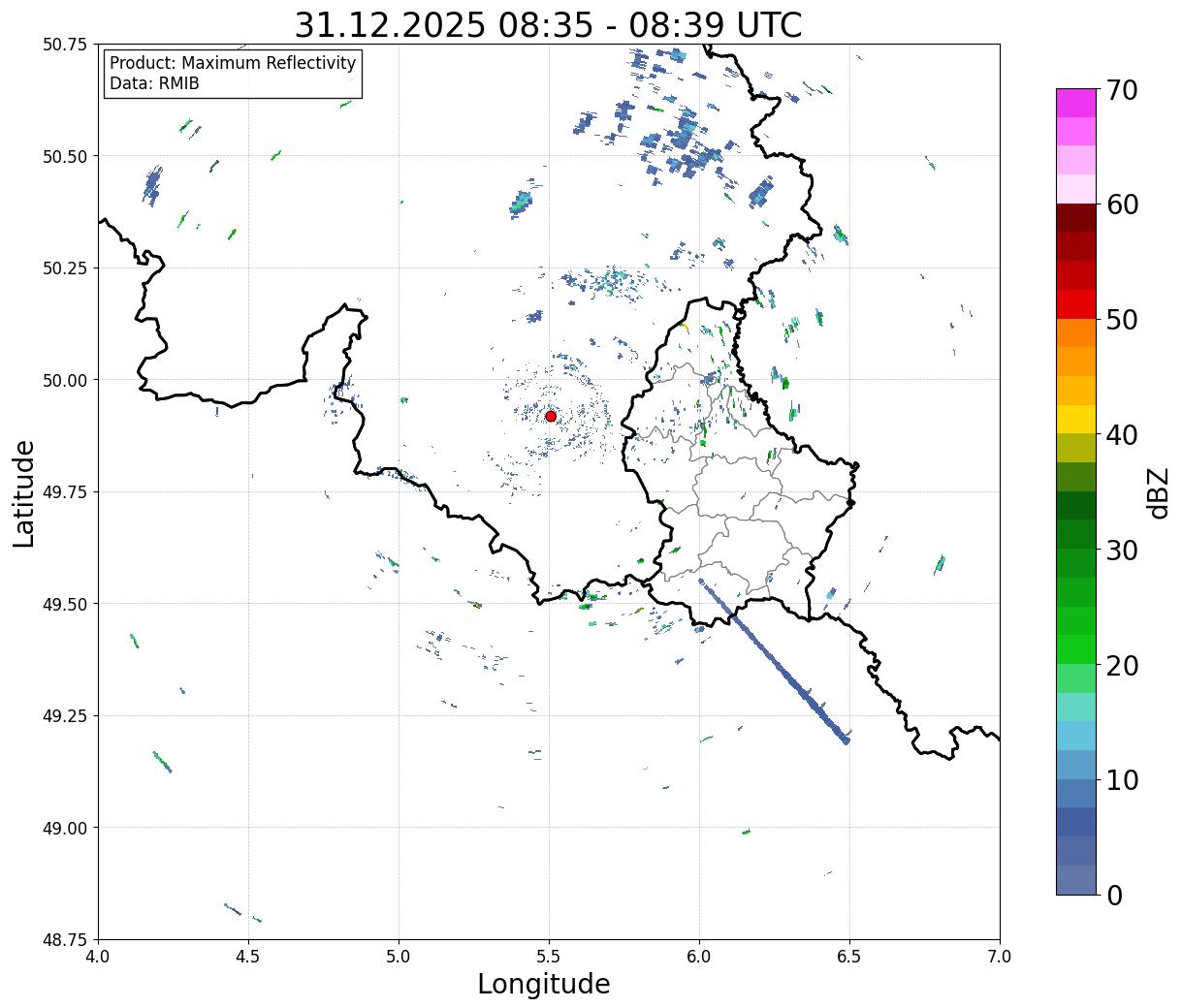Click colorbar tick label 60

click(1121, 205)
